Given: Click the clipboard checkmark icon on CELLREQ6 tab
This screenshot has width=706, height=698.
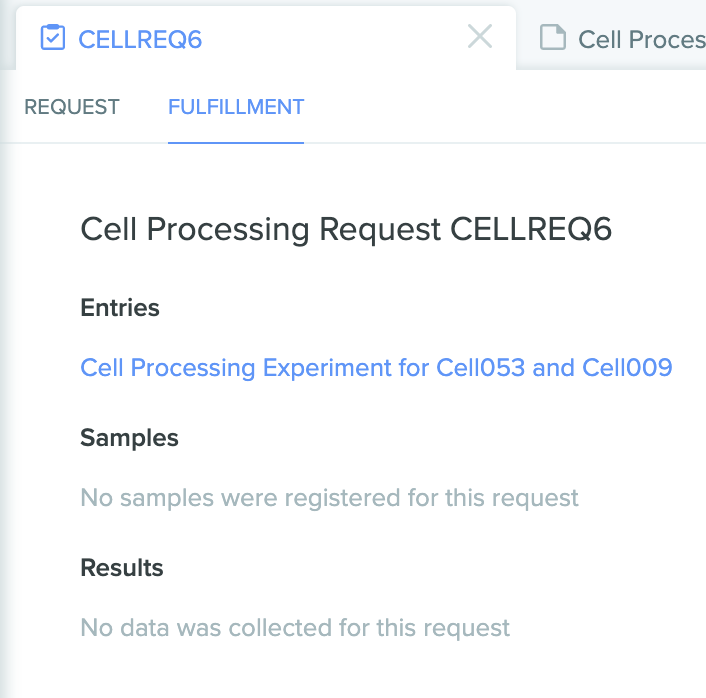Looking at the screenshot, I should pos(53,37).
